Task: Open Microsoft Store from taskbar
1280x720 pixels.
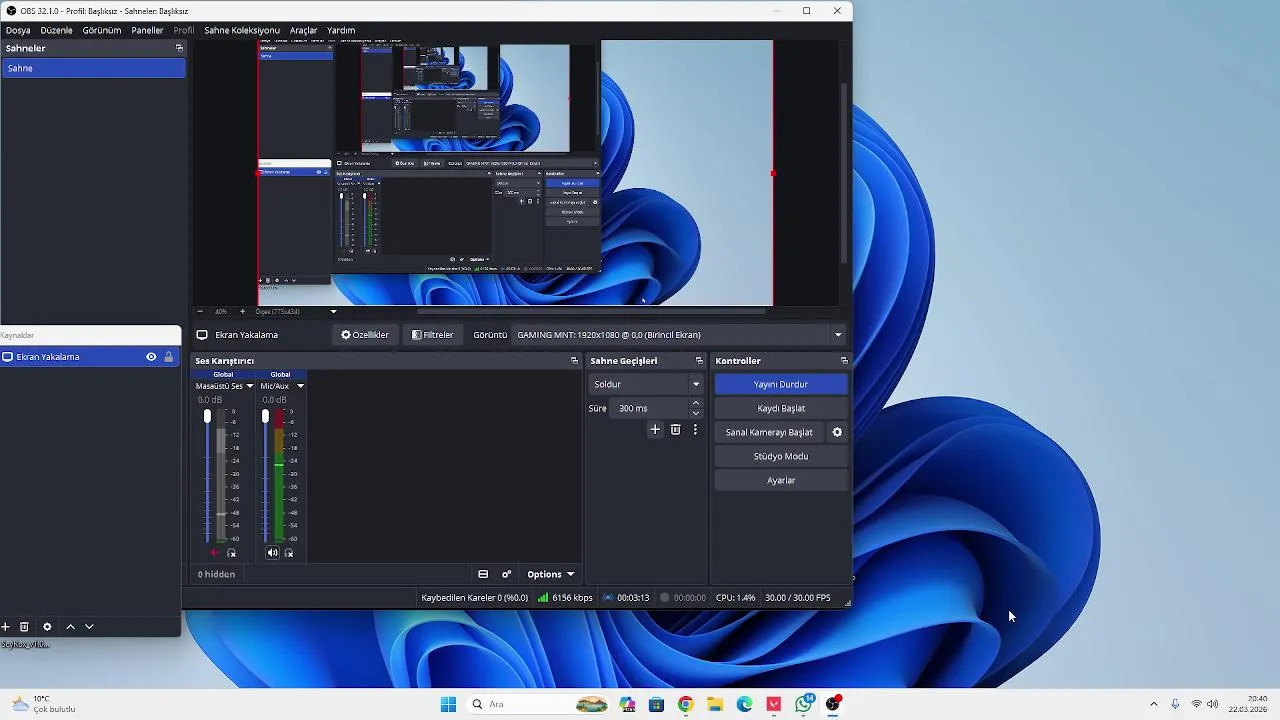Action: pos(656,704)
